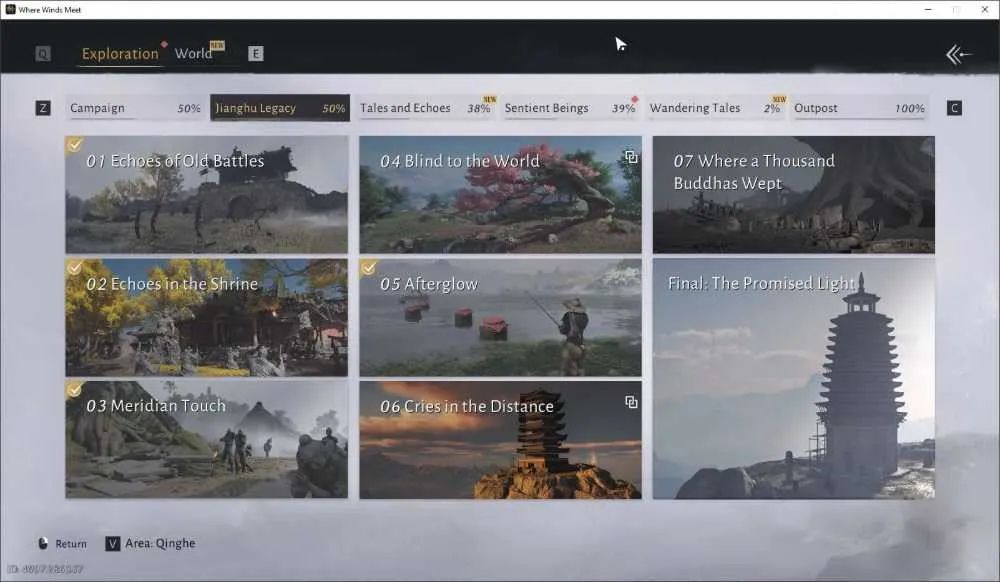Open 05 Afterglow card

[x=501, y=317]
